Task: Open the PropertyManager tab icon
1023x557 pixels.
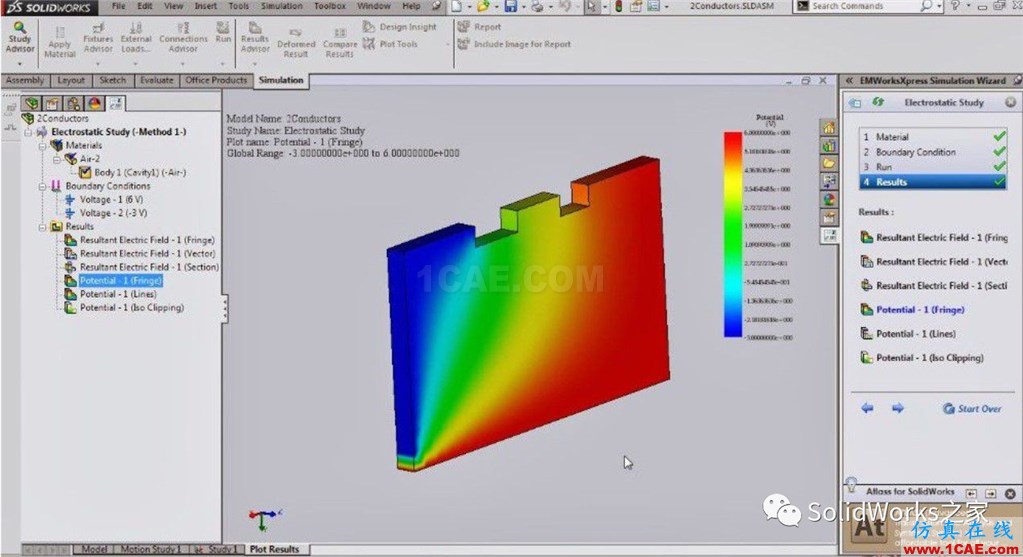Action: coord(52,103)
